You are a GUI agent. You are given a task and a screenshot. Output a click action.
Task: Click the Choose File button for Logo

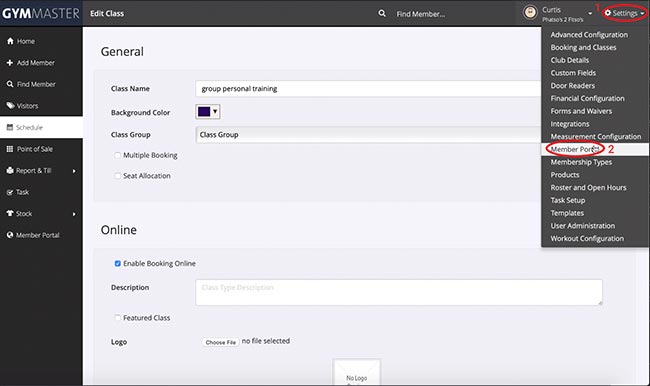pos(221,342)
